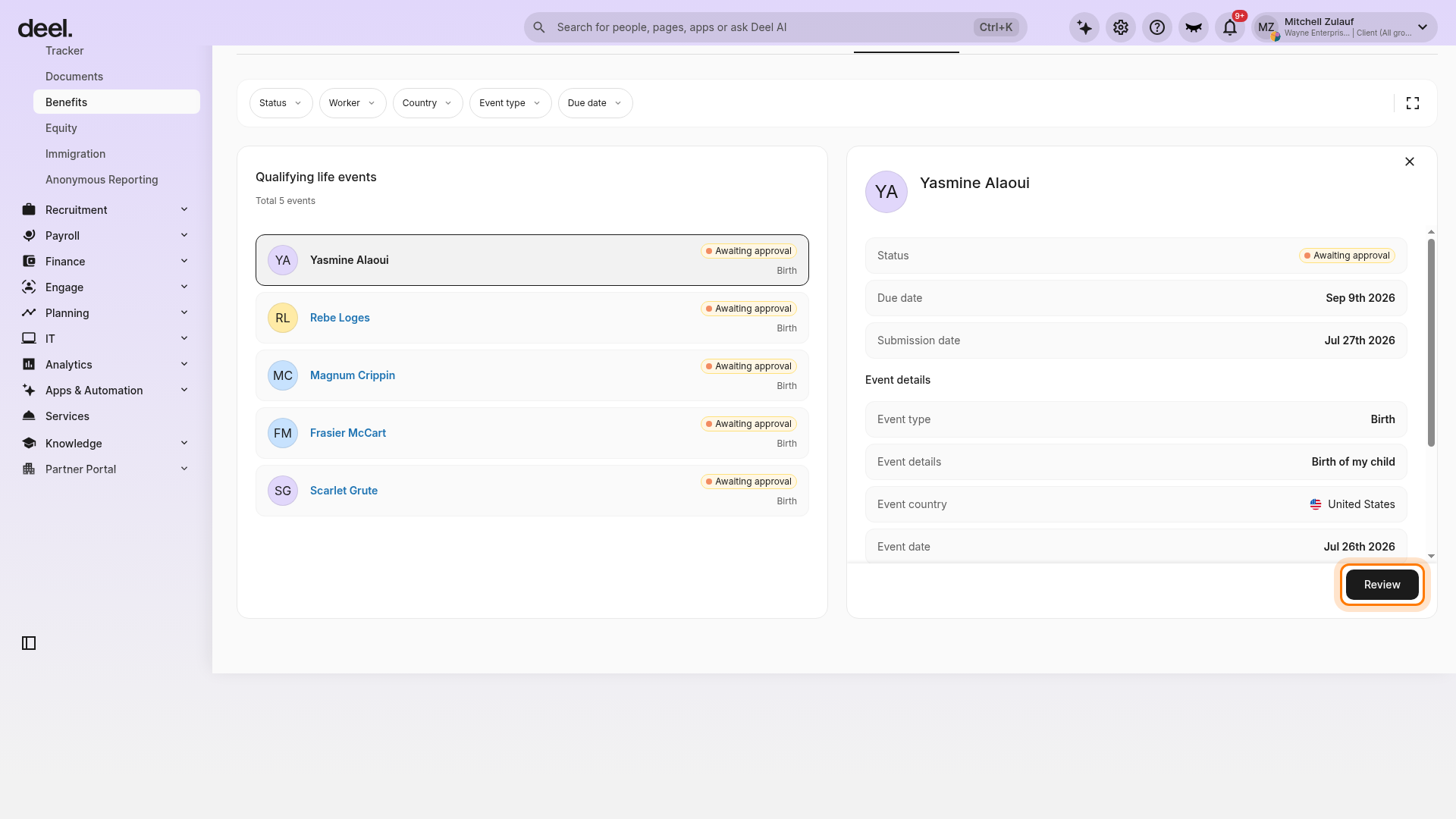Click Magnum Crippin's MC avatar
The image size is (1456, 819).
[283, 375]
